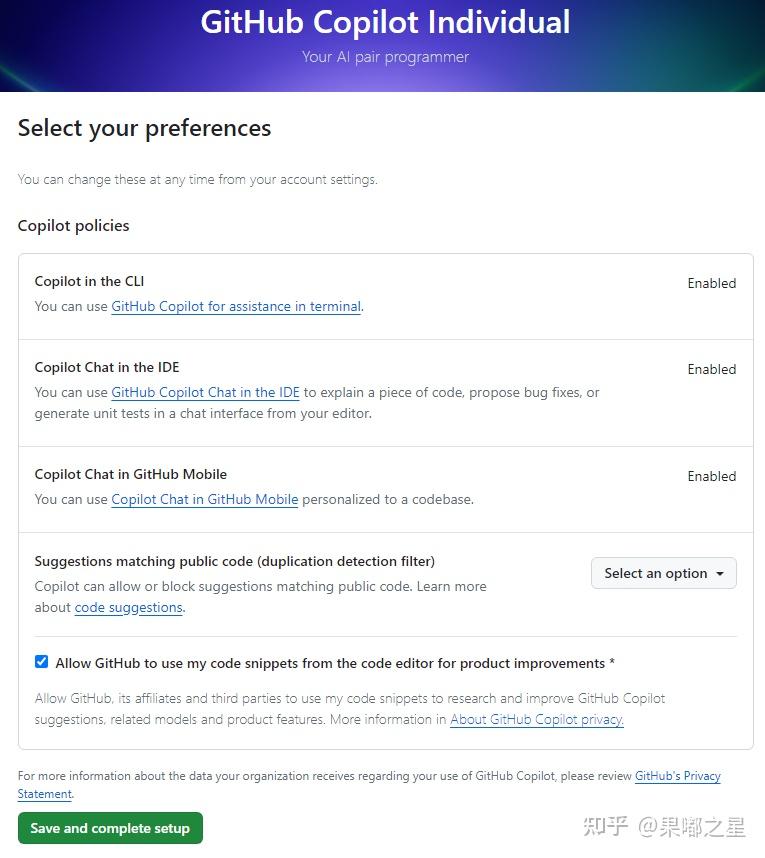Click the Enabled status for Copilot in the CLI

pos(711,283)
